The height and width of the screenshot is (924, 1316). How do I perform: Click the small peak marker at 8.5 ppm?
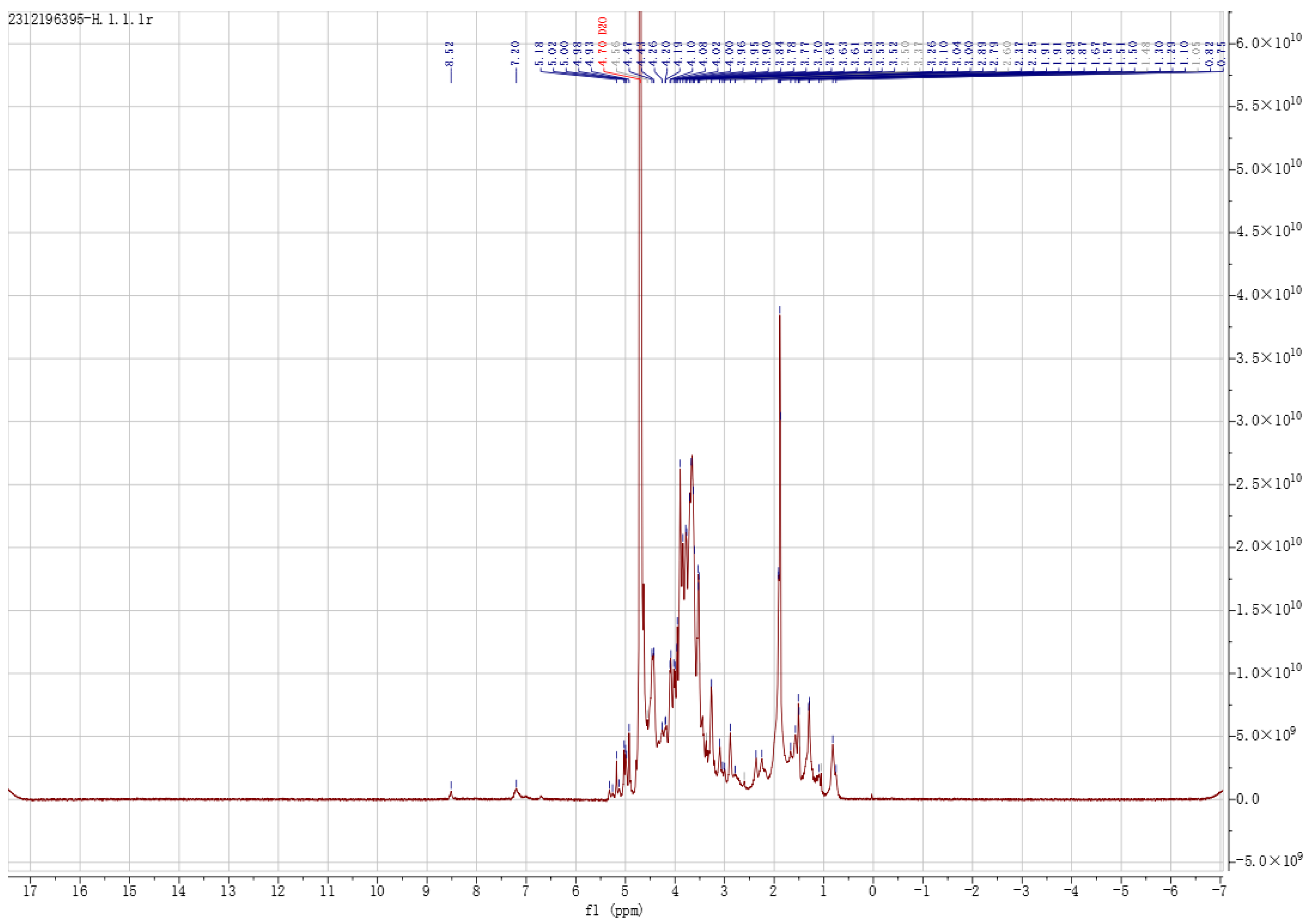451,785
